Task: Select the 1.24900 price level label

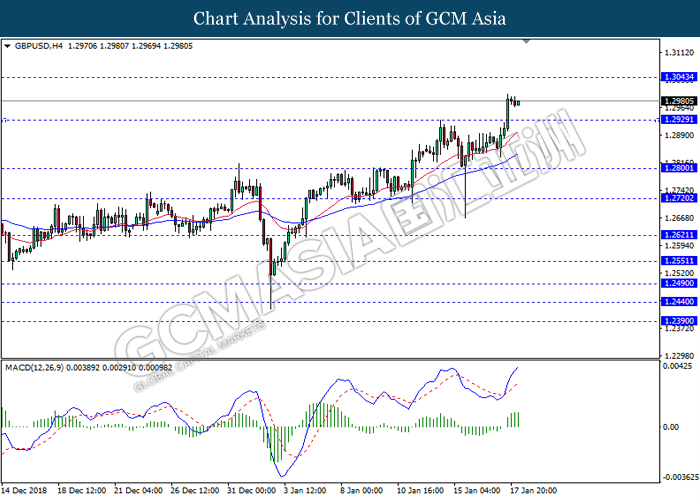Action: point(679,283)
